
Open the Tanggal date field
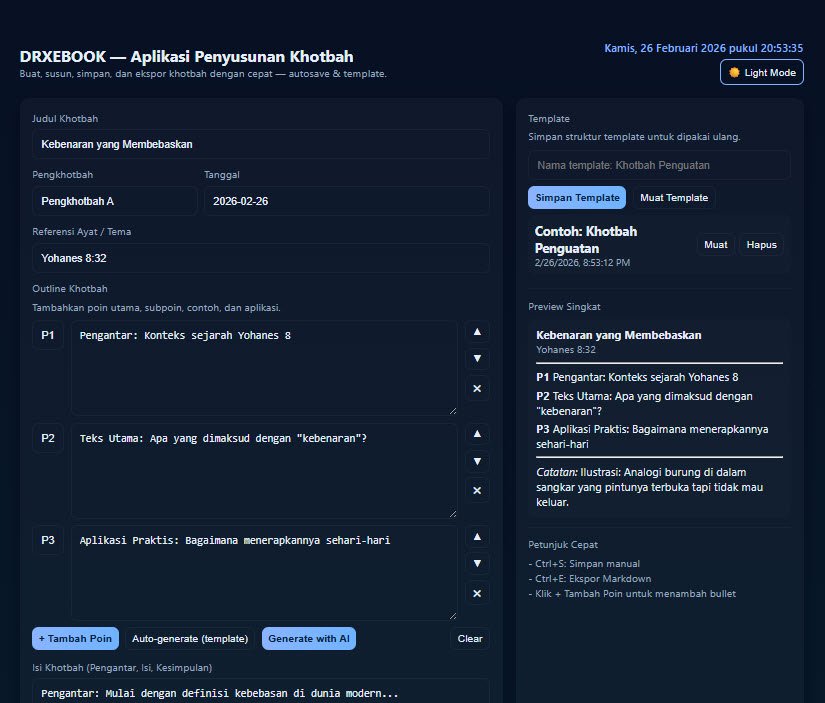(347, 201)
